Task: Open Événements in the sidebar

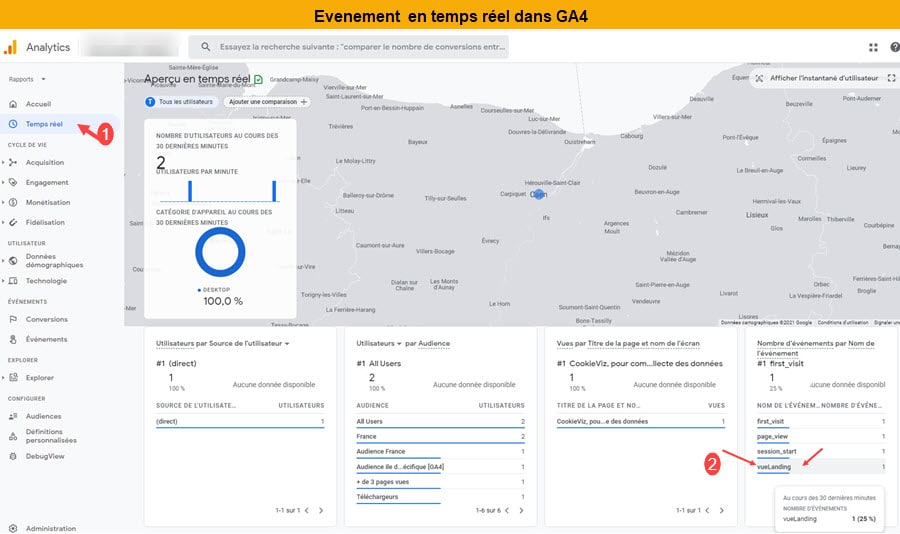Action: coord(46,339)
